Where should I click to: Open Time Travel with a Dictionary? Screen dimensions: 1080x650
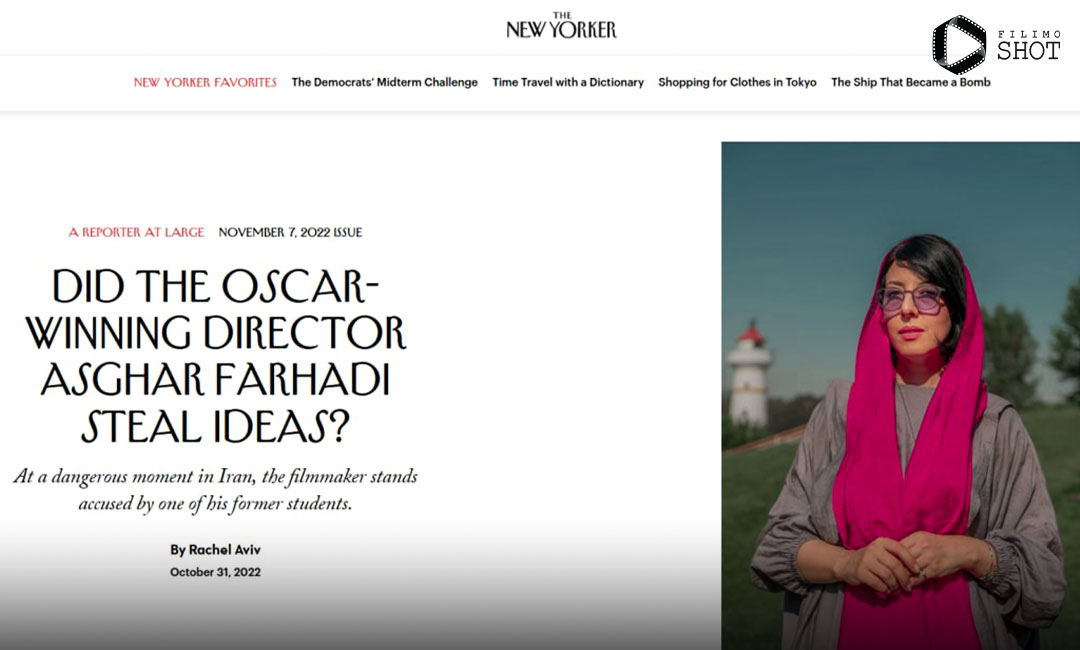568,82
